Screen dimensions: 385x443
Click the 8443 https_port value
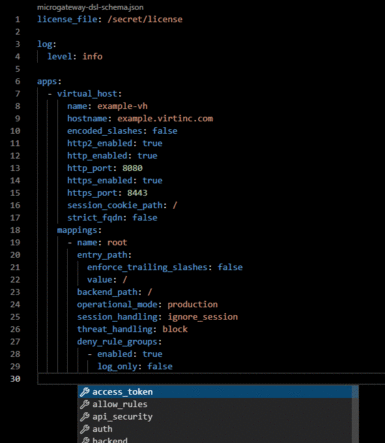coord(137,193)
